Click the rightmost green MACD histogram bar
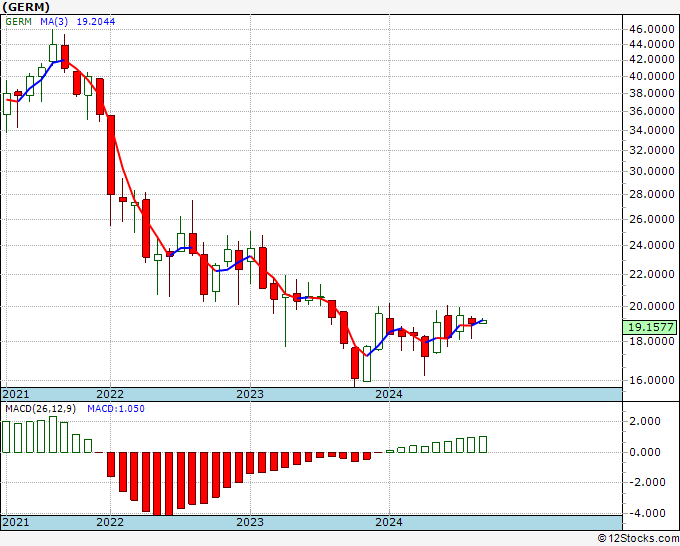Viewport: 680px width, 546px height. [x=482, y=445]
